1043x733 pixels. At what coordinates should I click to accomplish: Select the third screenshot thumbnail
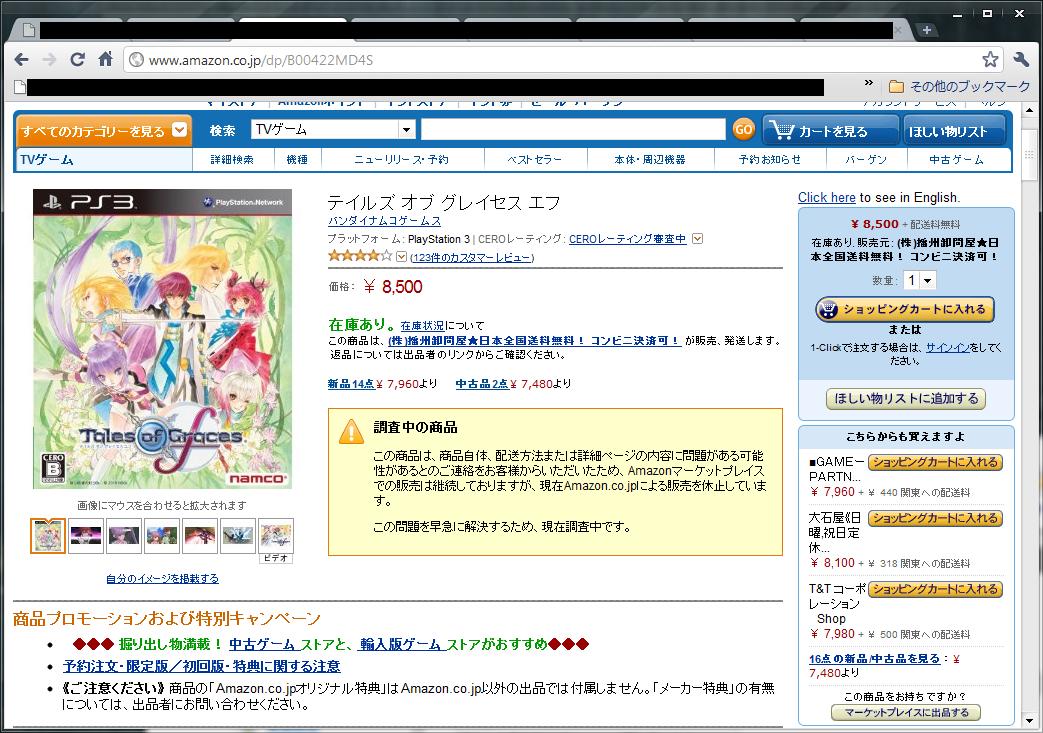(124, 535)
